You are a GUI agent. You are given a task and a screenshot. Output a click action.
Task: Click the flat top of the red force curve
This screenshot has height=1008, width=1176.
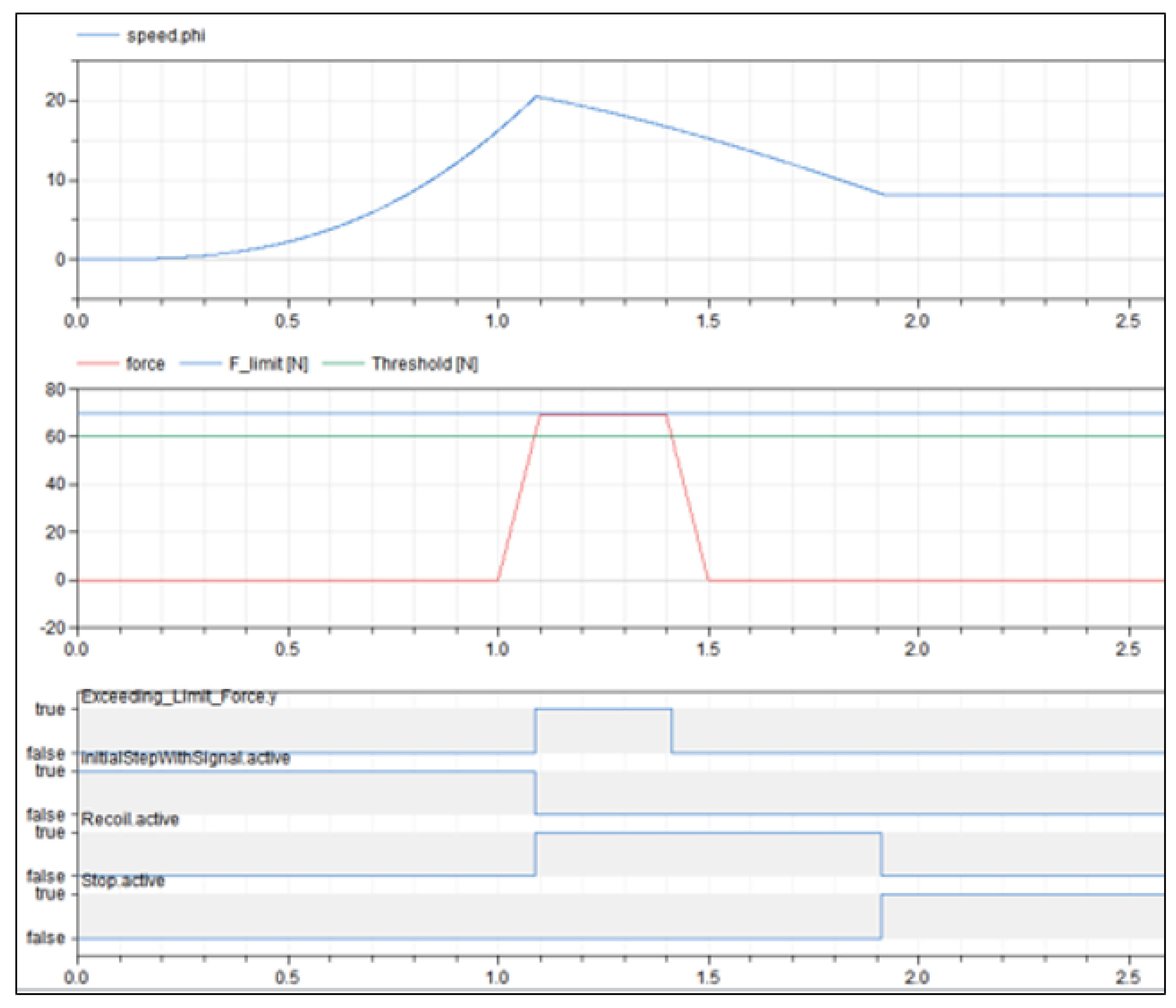(x=603, y=415)
